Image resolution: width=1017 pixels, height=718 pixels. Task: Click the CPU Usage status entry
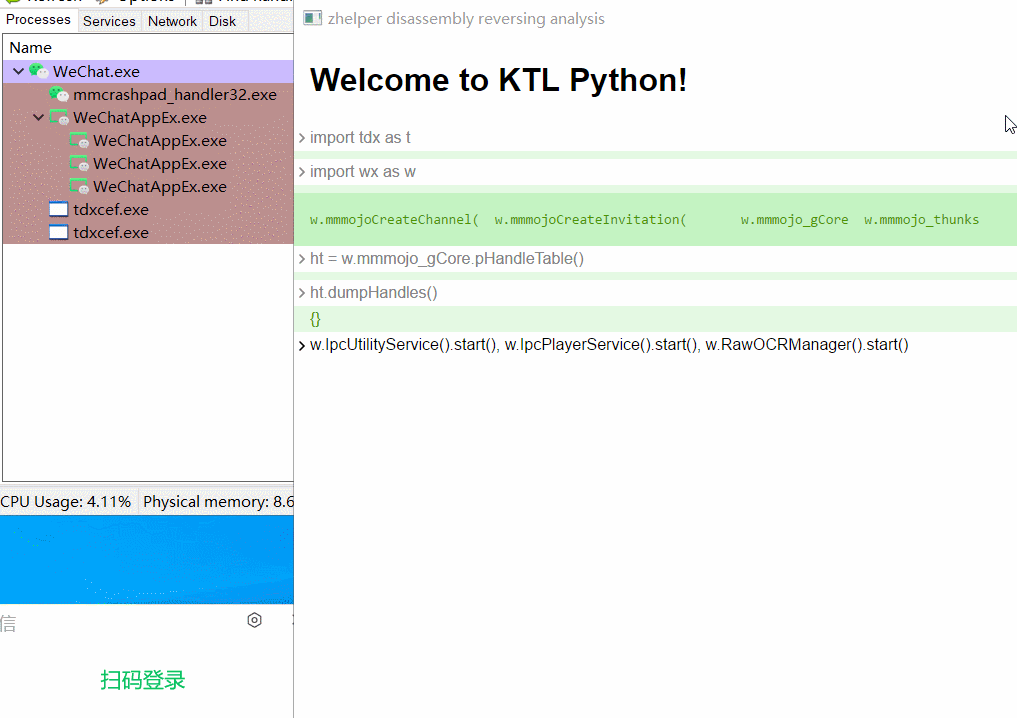click(x=66, y=501)
